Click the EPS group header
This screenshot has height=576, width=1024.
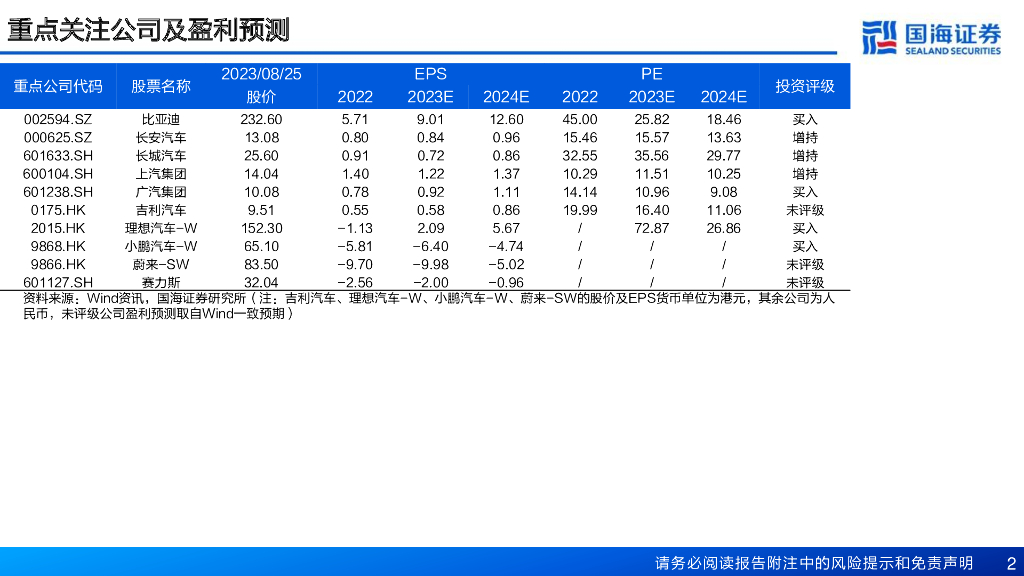[430, 74]
